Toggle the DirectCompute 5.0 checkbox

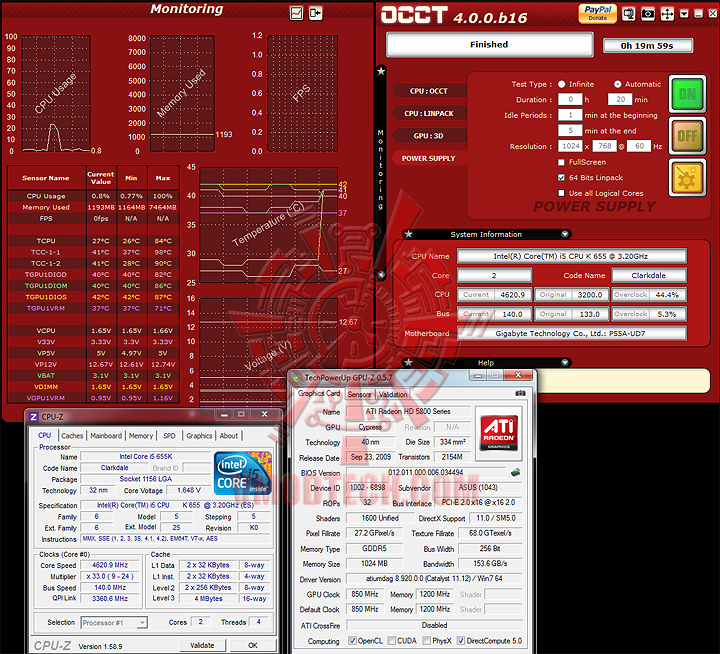[461, 640]
